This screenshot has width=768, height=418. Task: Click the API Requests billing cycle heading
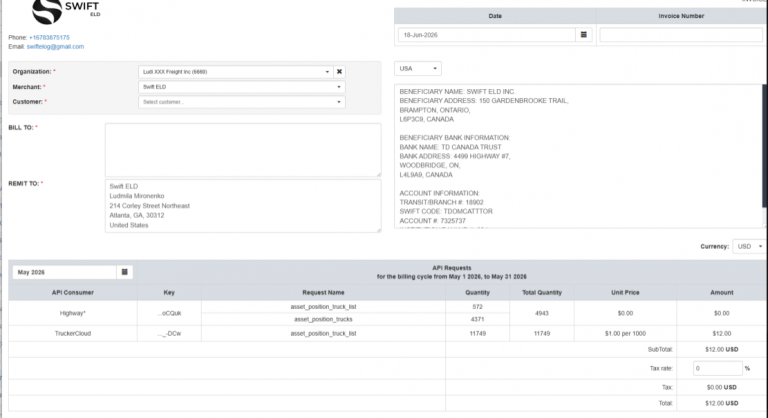(452, 272)
